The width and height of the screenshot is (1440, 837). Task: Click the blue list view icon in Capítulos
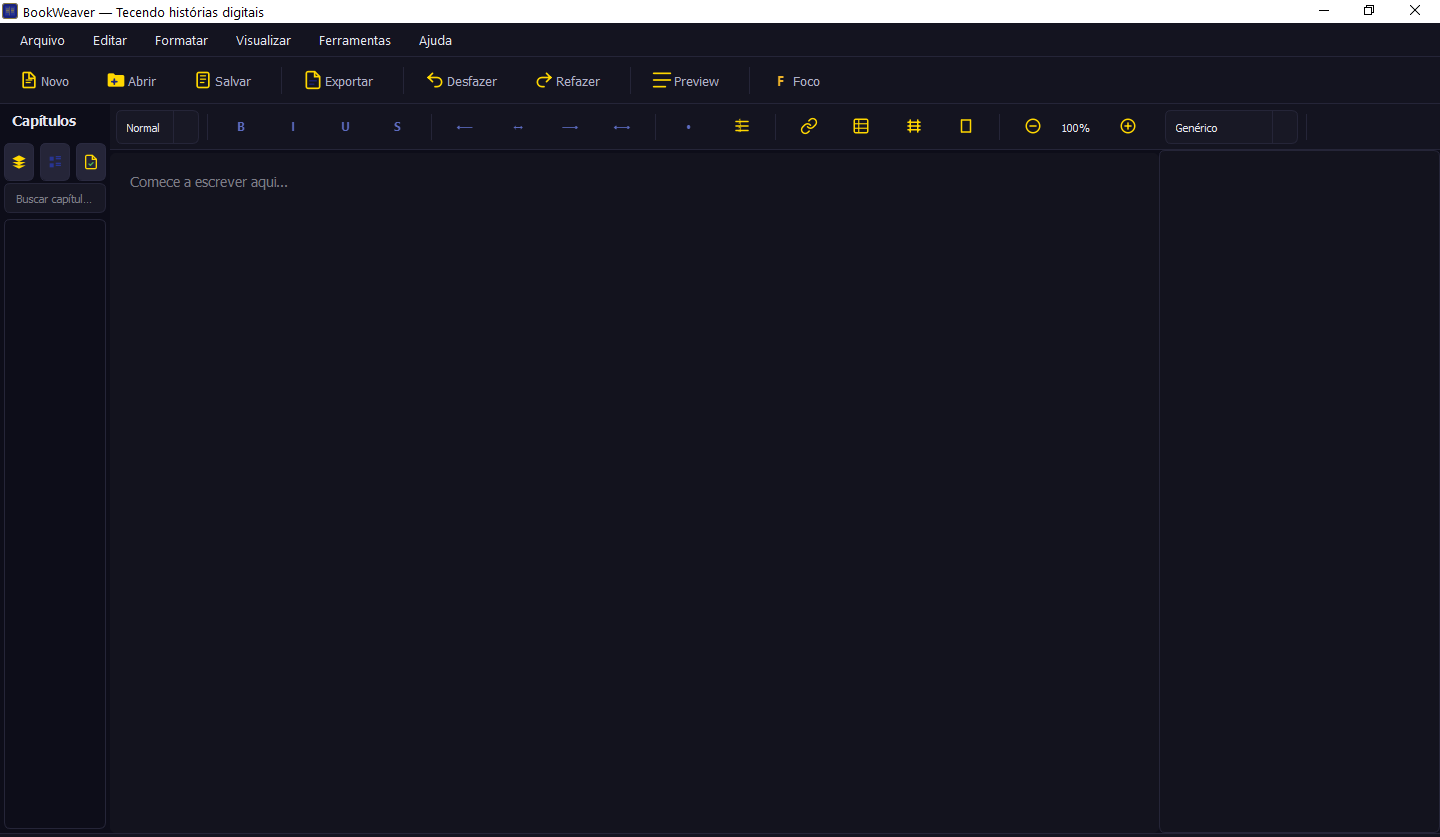55,162
